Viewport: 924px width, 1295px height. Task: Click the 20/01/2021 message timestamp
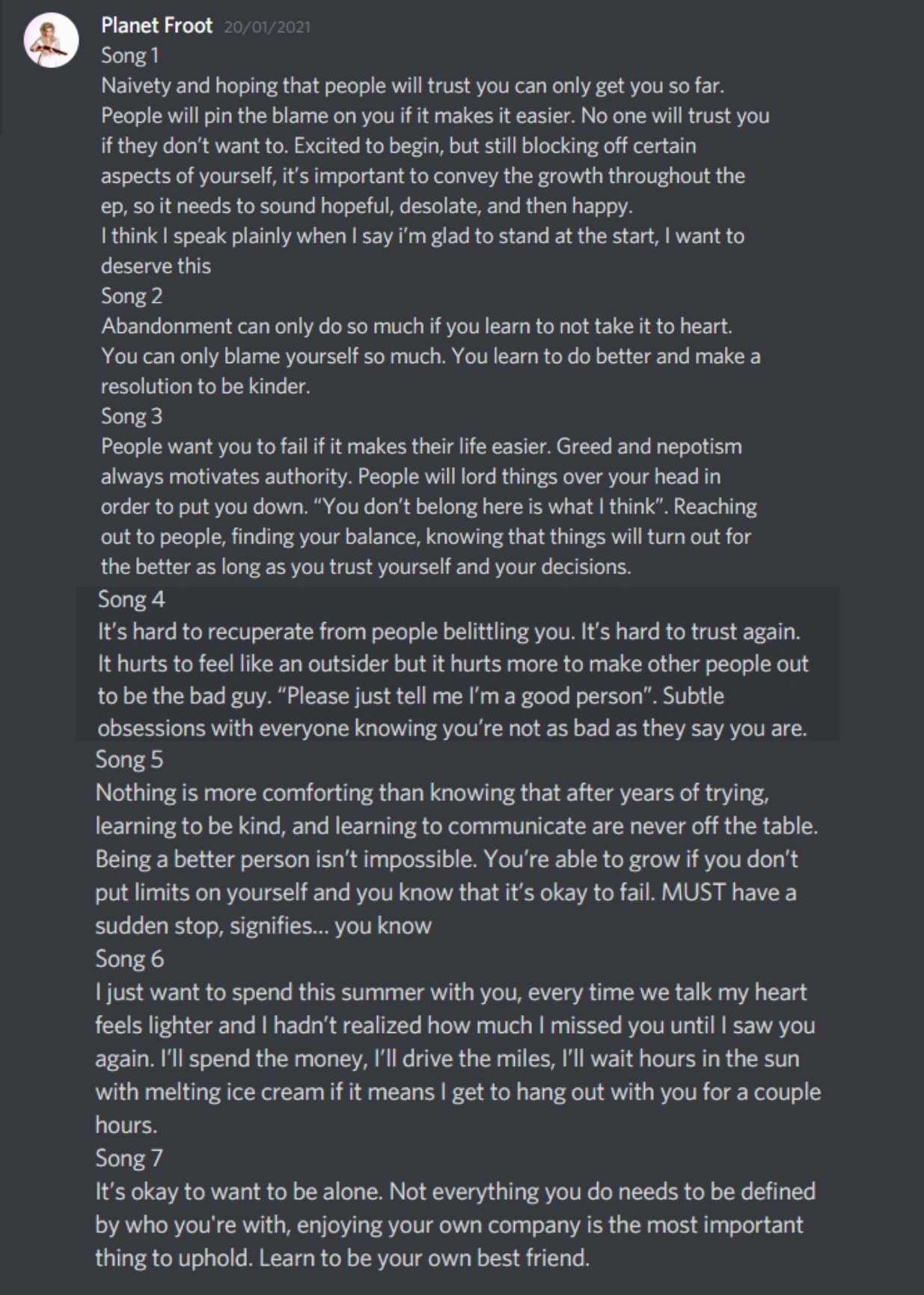[266, 27]
